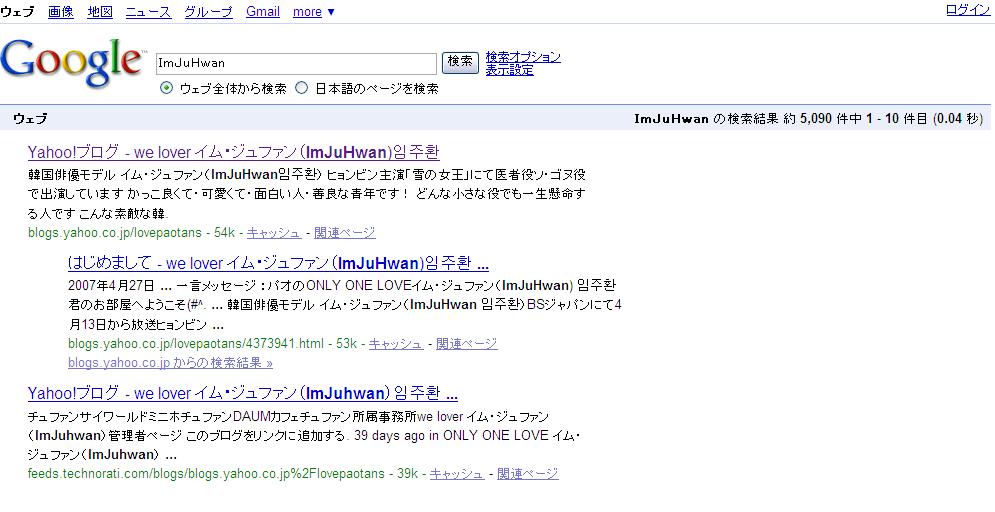Select the ウェブ全体から検索 radio button
The image size is (995, 512).
pyautogui.click(x=166, y=88)
